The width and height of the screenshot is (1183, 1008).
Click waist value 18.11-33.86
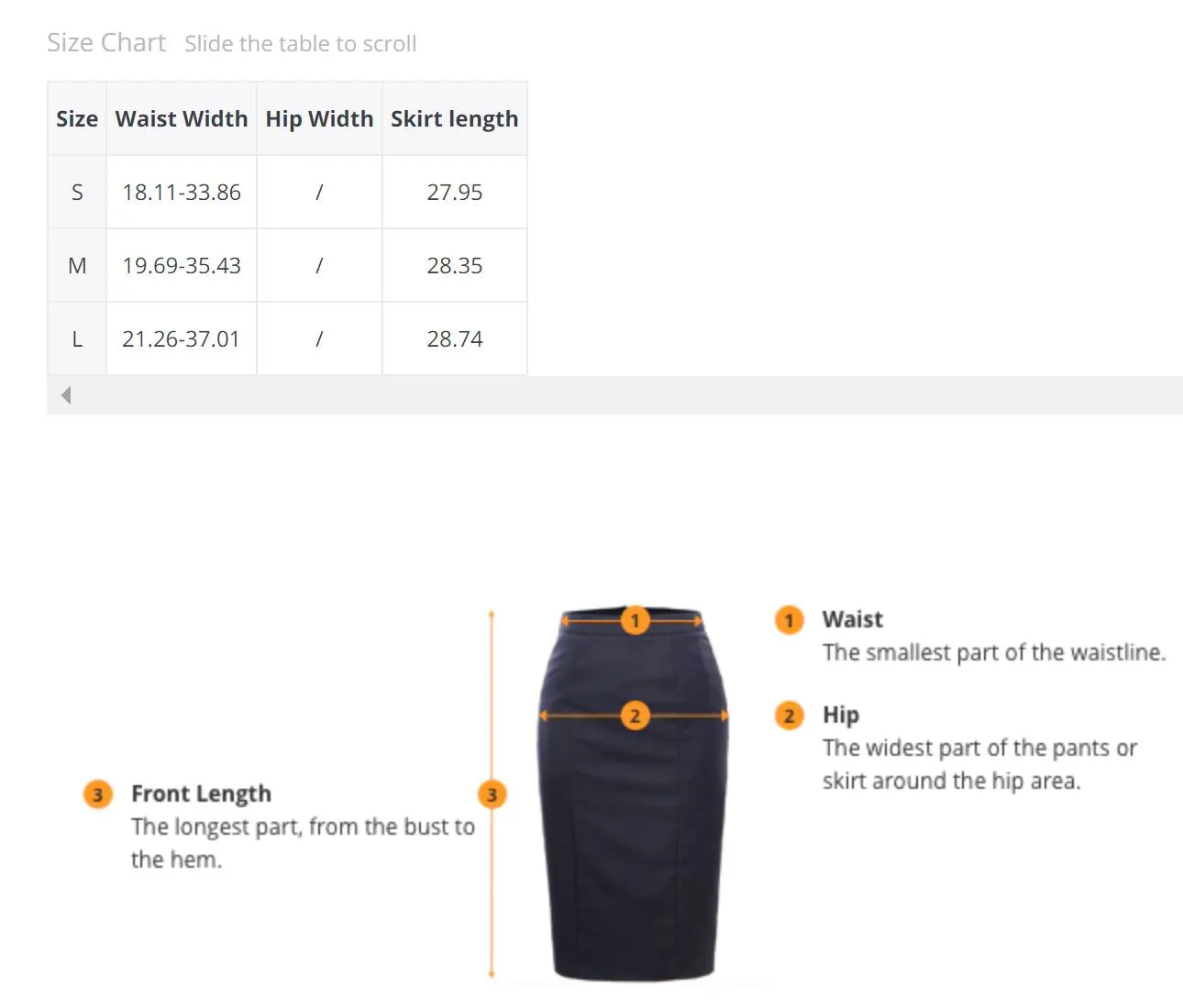182,192
